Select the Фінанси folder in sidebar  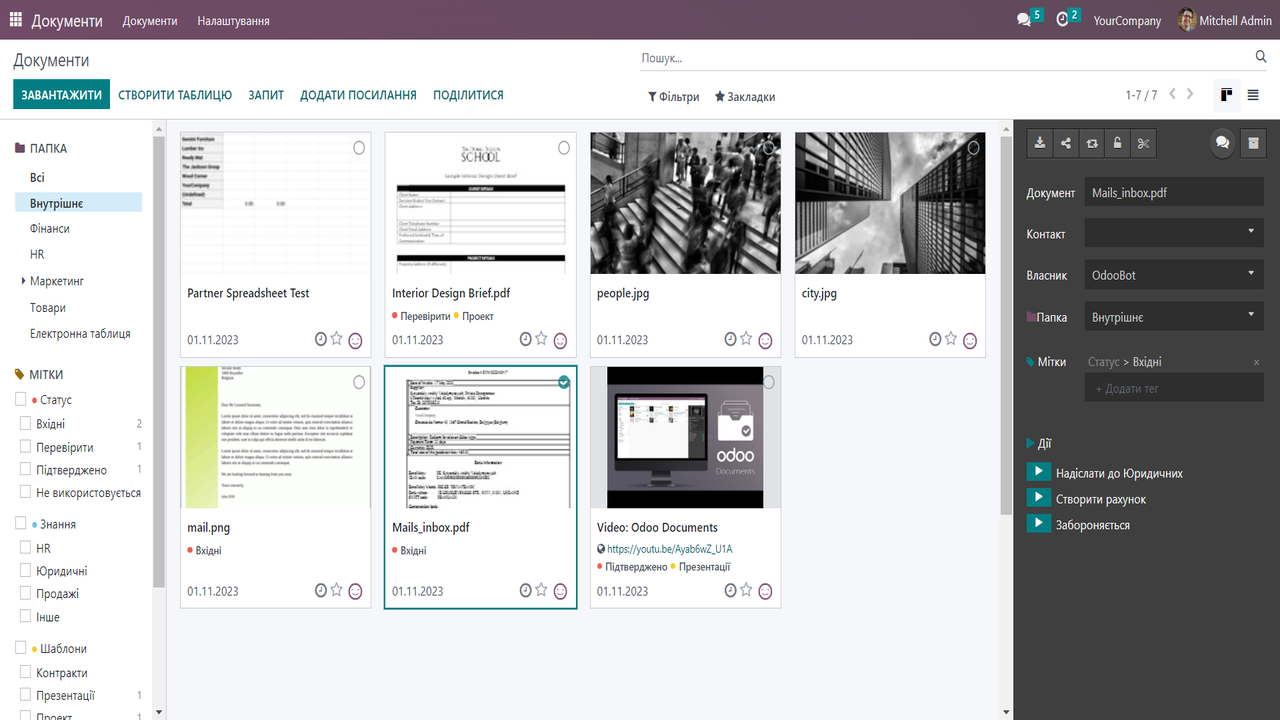[50, 229]
